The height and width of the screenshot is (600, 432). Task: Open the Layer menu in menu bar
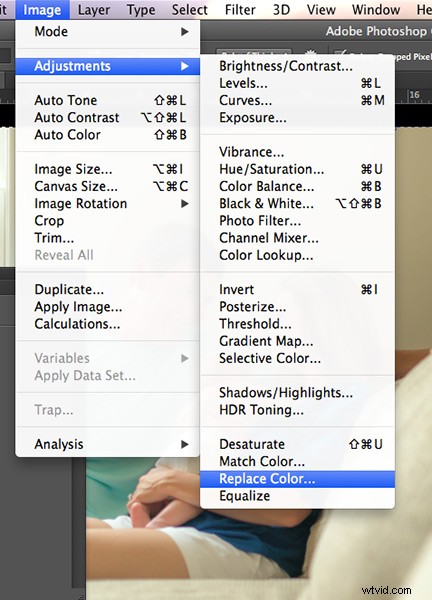94,10
